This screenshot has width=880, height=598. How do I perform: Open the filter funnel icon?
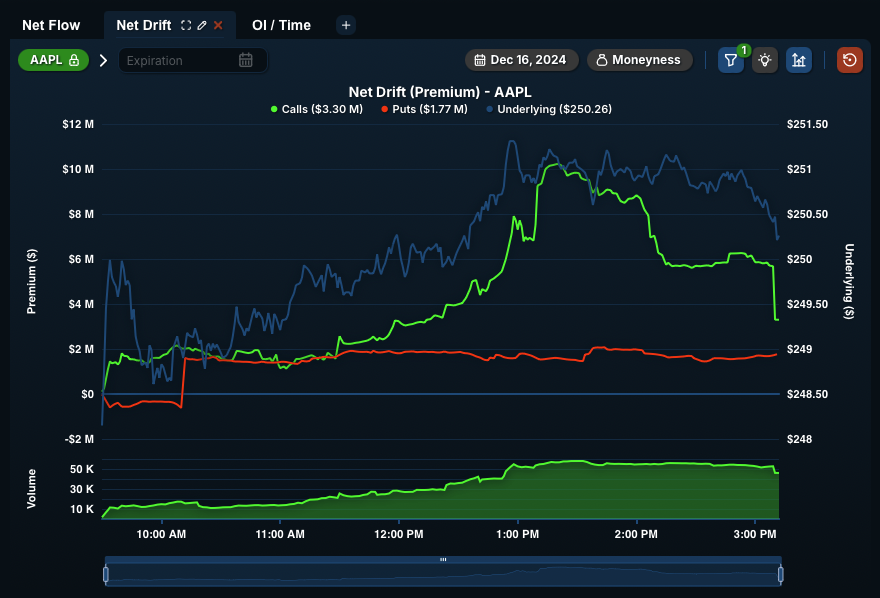pos(731,60)
